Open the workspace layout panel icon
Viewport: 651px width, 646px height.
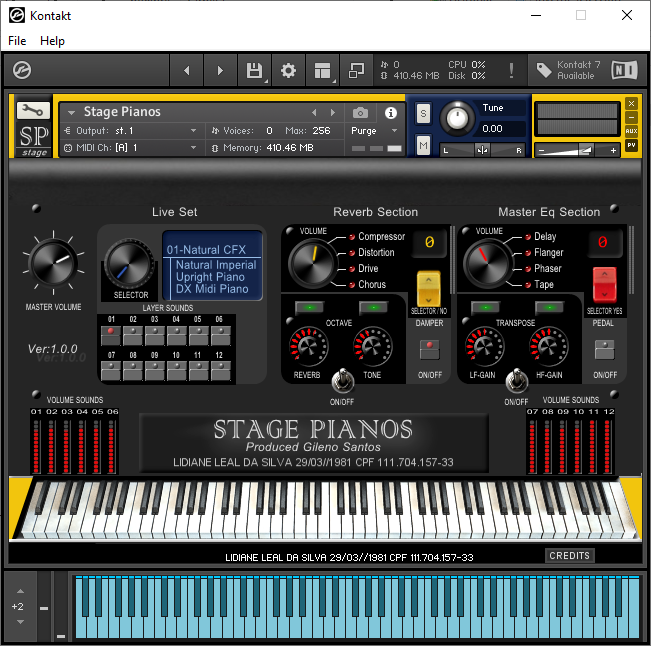point(322,71)
